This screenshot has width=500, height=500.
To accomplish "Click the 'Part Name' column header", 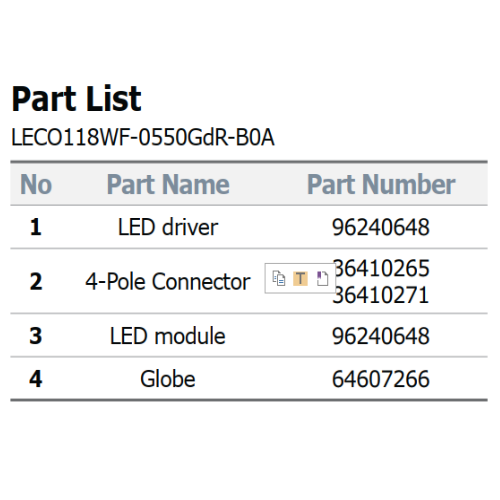I will click(168, 184).
